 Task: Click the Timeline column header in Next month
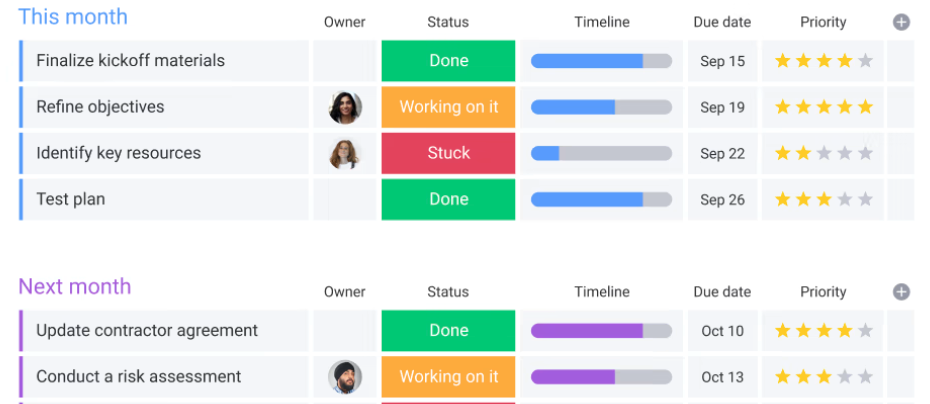(x=602, y=292)
